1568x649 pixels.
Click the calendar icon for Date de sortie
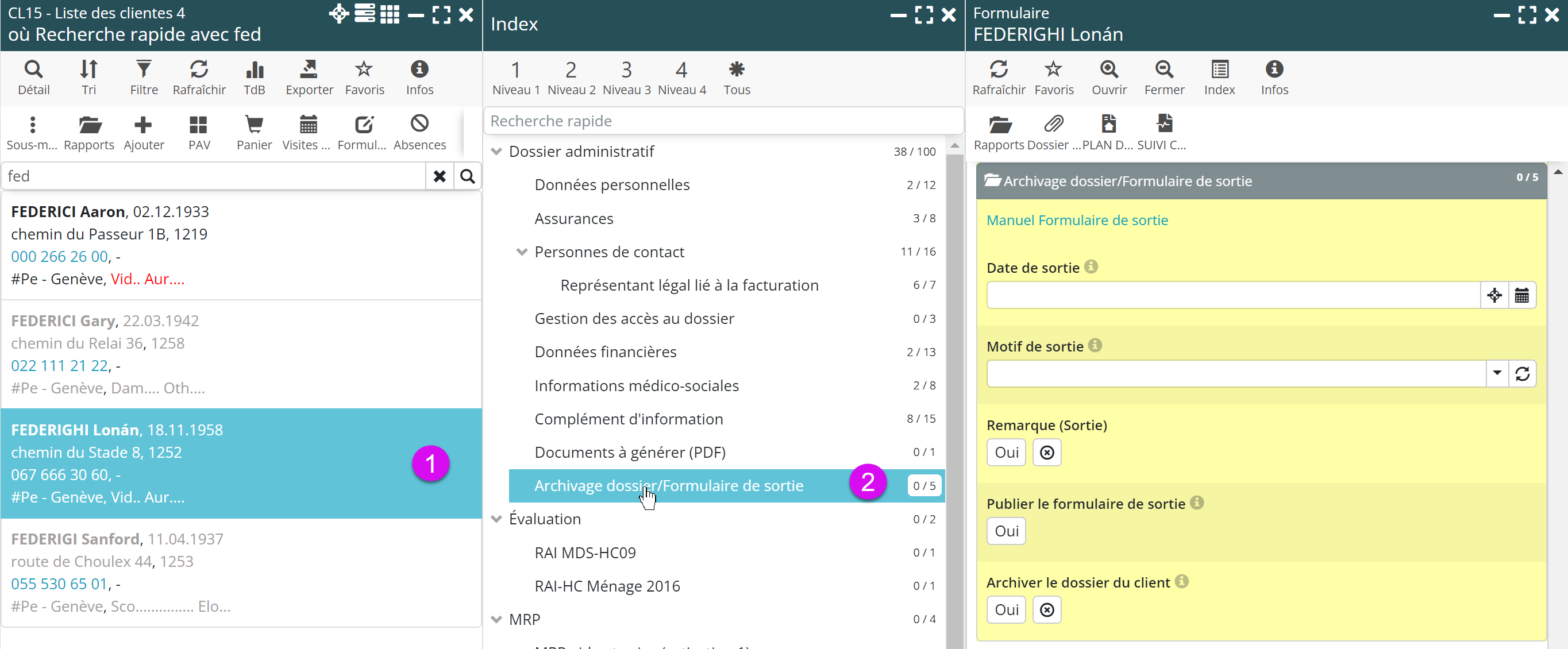point(1521,296)
